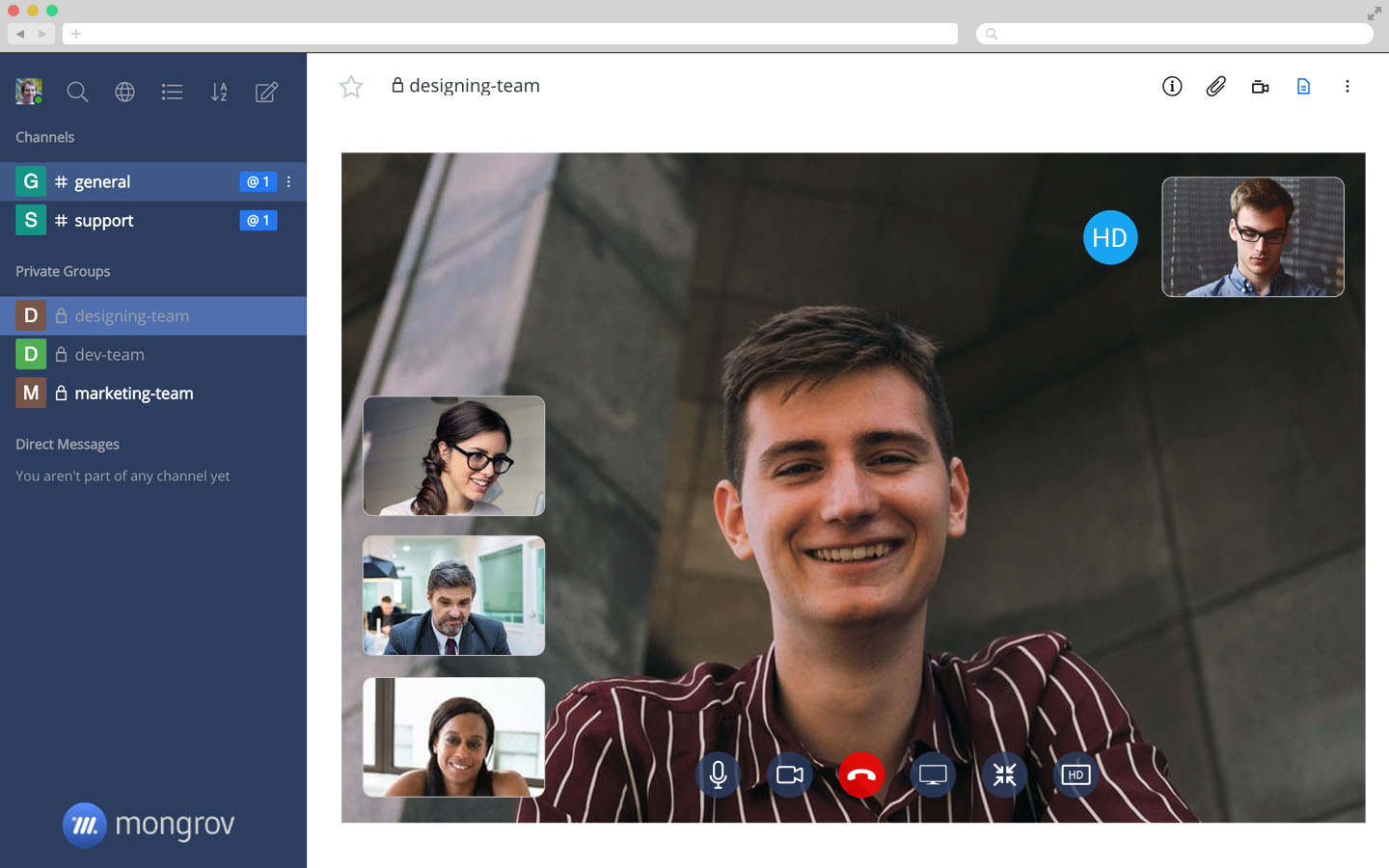Click the mention badge on support
Image resolution: width=1389 pixels, height=868 pixels.
(x=259, y=220)
